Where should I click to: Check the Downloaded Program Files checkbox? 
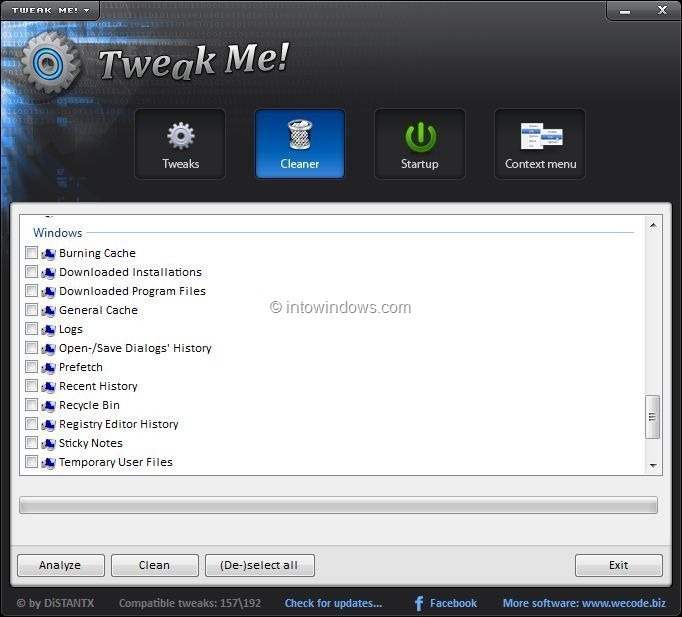point(31,290)
